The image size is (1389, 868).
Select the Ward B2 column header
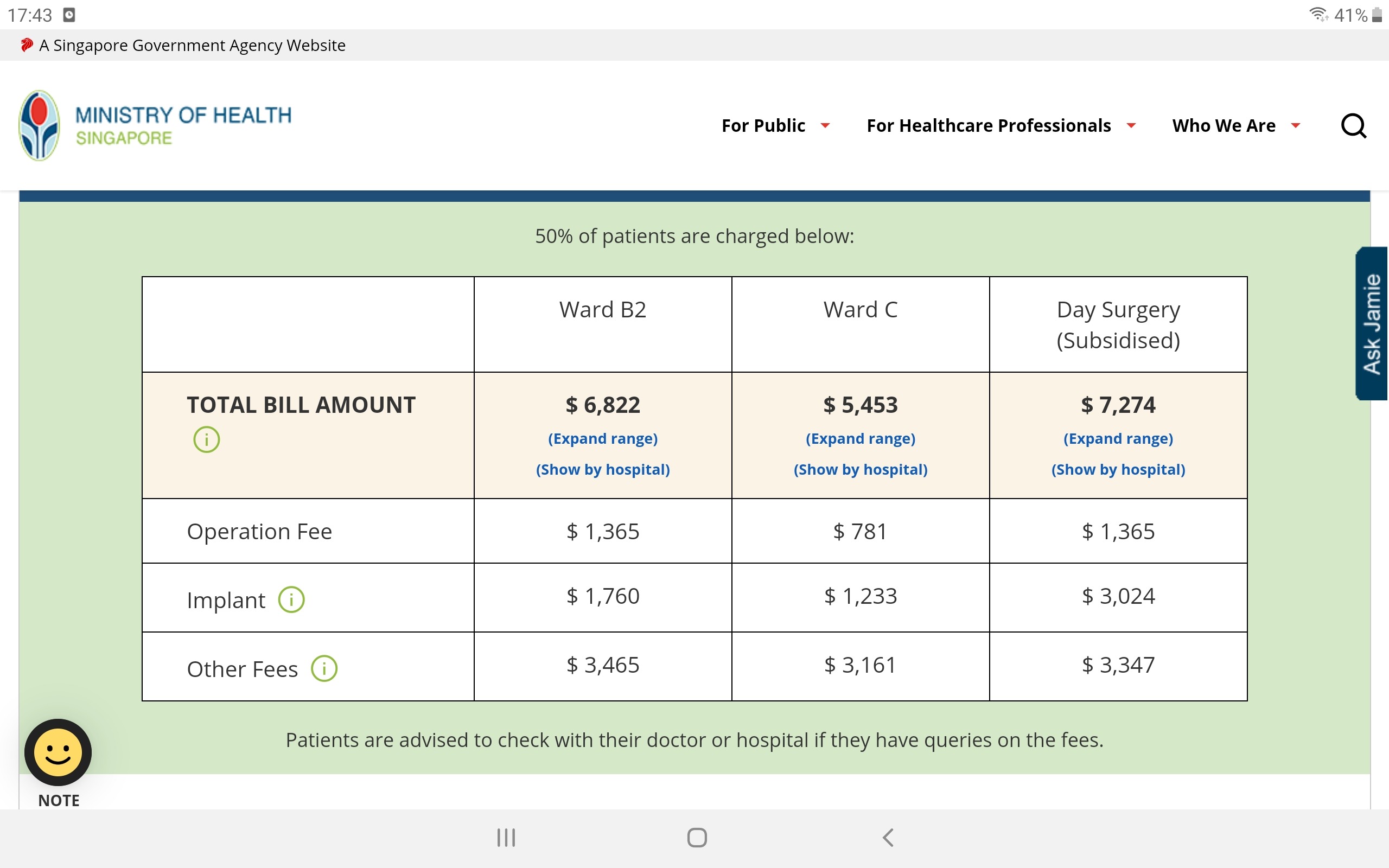point(603,310)
